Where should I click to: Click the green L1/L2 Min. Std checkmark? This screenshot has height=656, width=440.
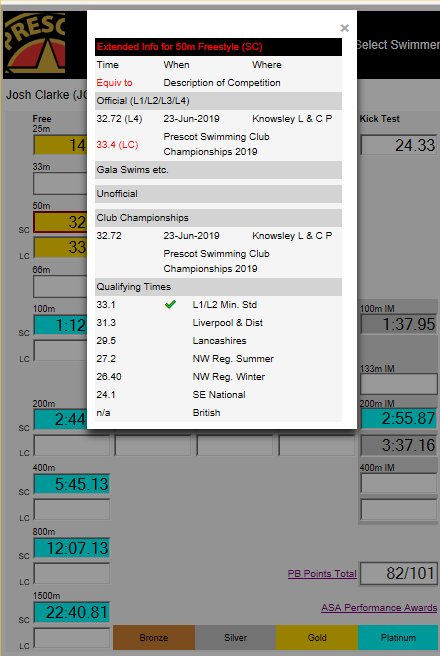(170, 305)
